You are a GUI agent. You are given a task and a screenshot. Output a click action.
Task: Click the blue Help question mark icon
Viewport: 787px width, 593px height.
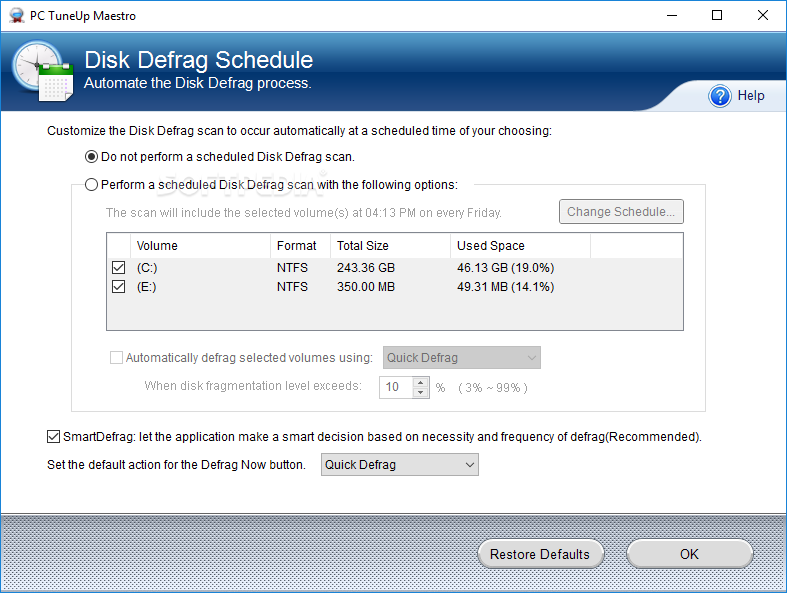(x=720, y=96)
